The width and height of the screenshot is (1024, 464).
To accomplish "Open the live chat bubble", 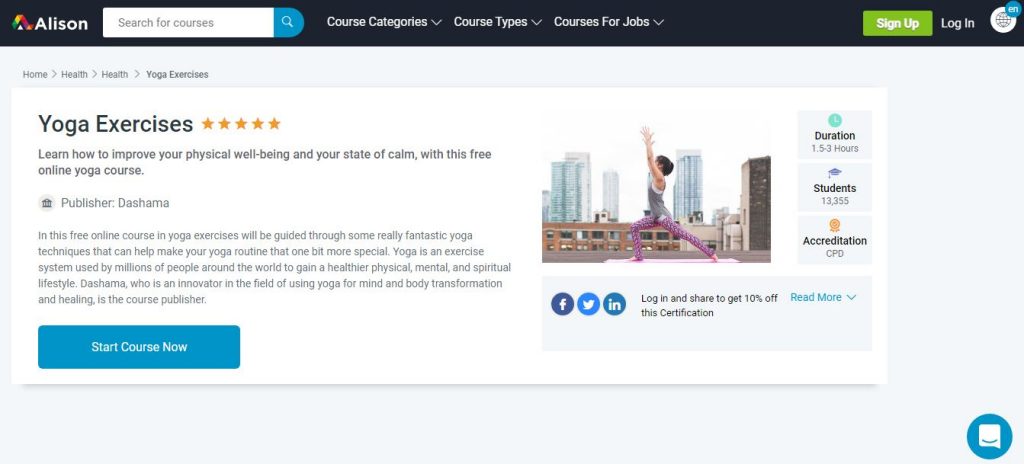I will coord(989,436).
